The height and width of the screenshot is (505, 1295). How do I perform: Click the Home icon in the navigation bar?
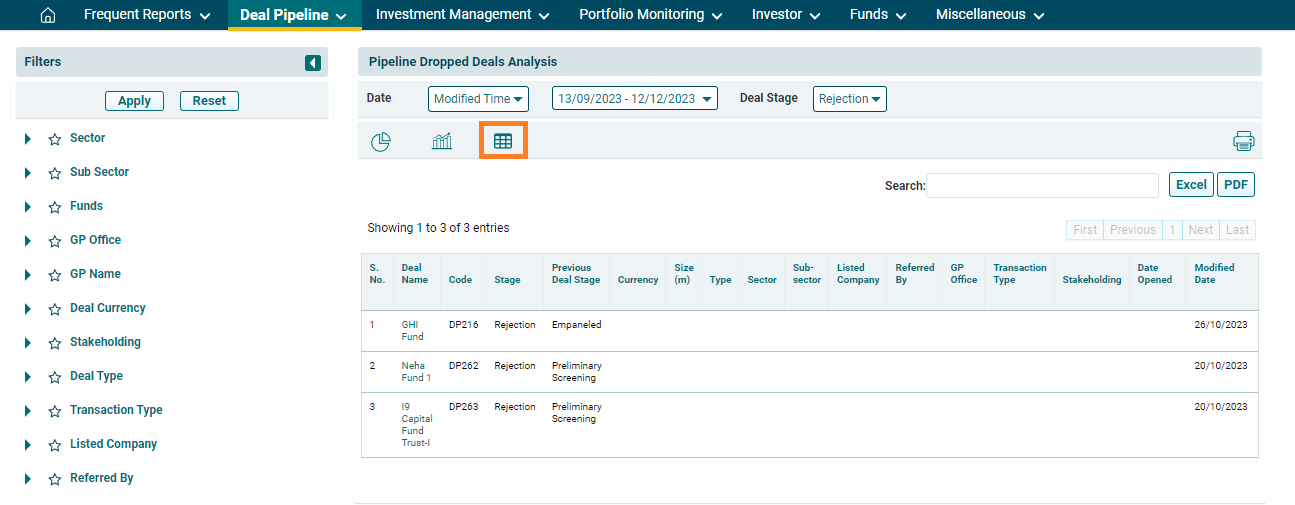pyautogui.click(x=47, y=15)
